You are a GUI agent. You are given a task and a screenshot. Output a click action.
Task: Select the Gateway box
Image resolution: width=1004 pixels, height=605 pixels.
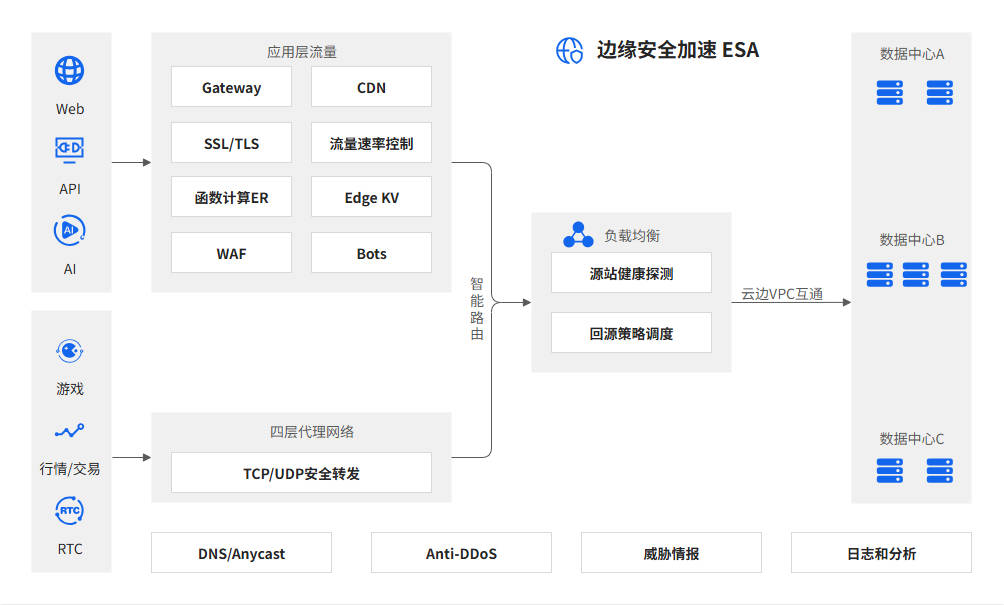pyautogui.click(x=231, y=87)
